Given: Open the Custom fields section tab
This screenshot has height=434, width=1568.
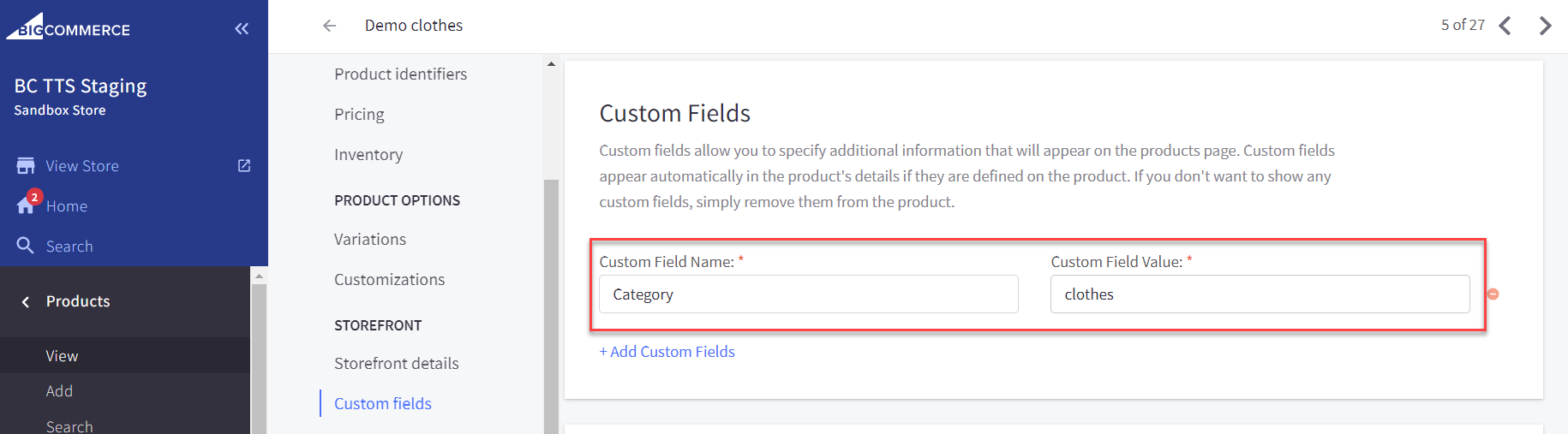Looking at the screenshot, I should [382, 403].
